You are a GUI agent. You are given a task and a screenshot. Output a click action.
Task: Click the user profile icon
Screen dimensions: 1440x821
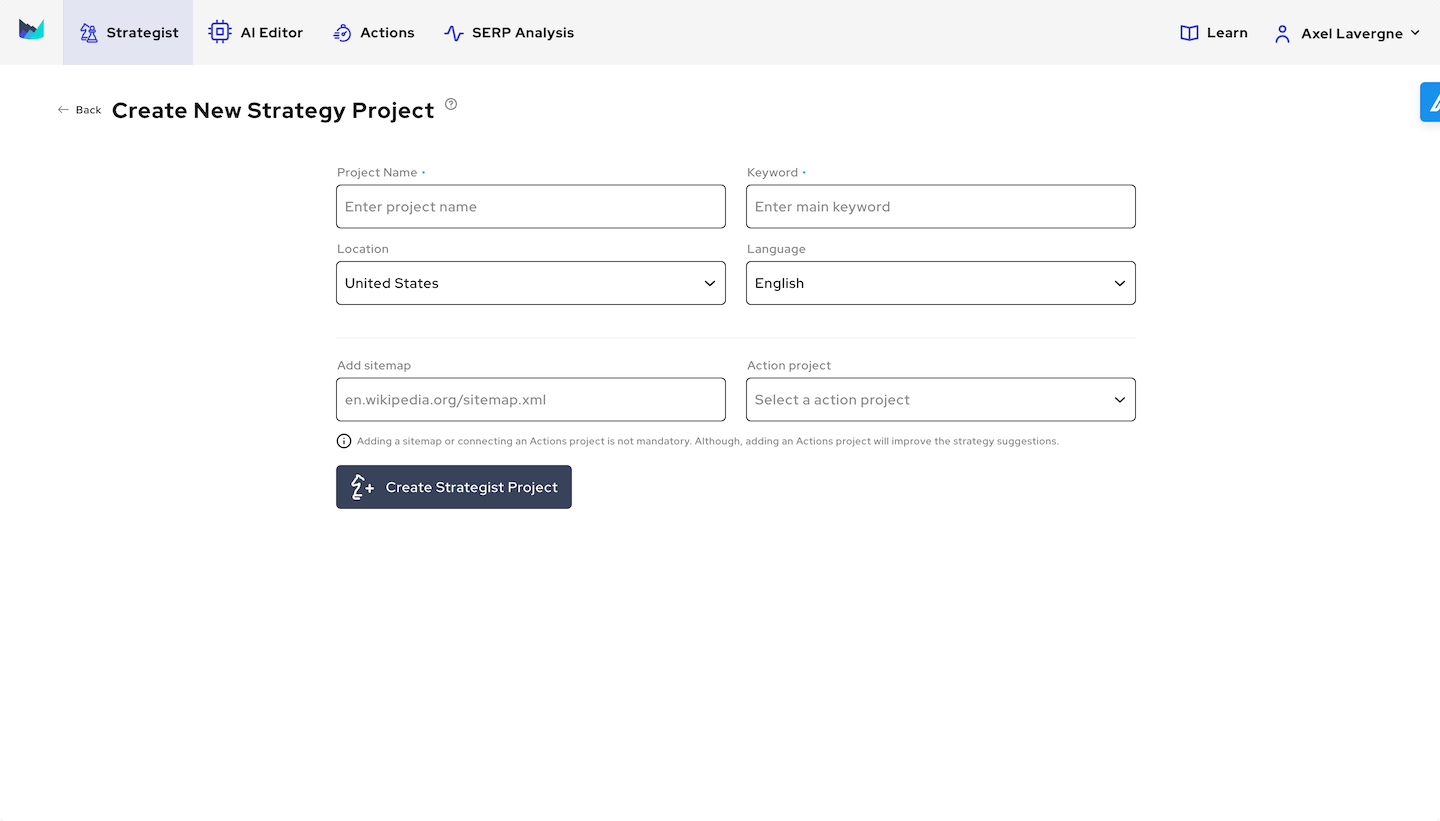pos(1282,33)
